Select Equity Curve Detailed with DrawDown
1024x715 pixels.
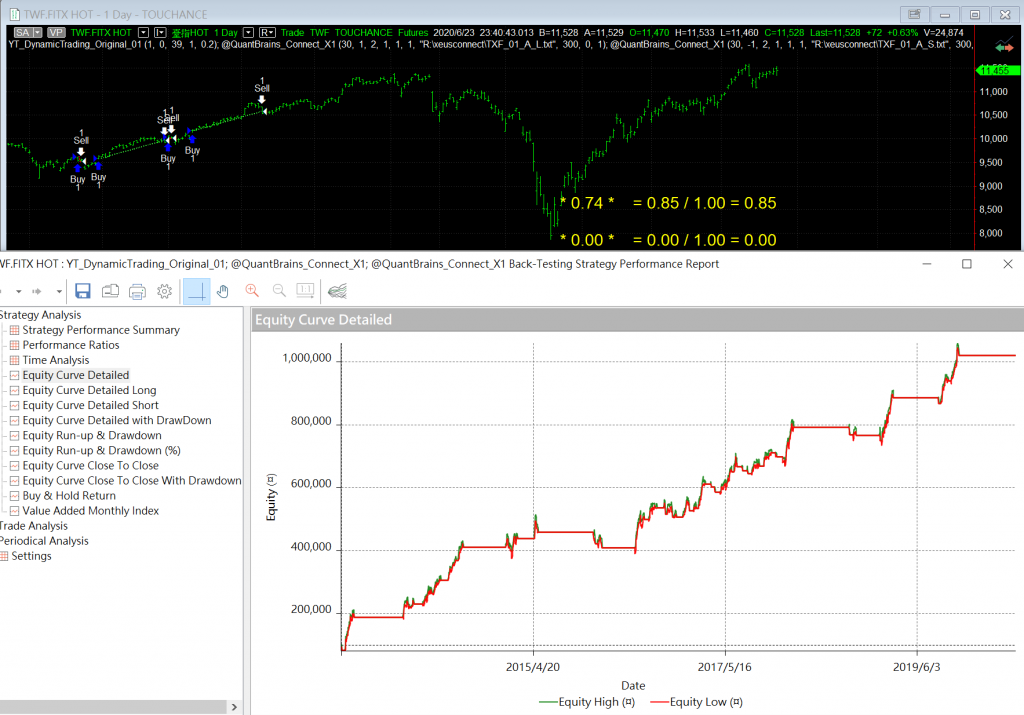(117, 420)
